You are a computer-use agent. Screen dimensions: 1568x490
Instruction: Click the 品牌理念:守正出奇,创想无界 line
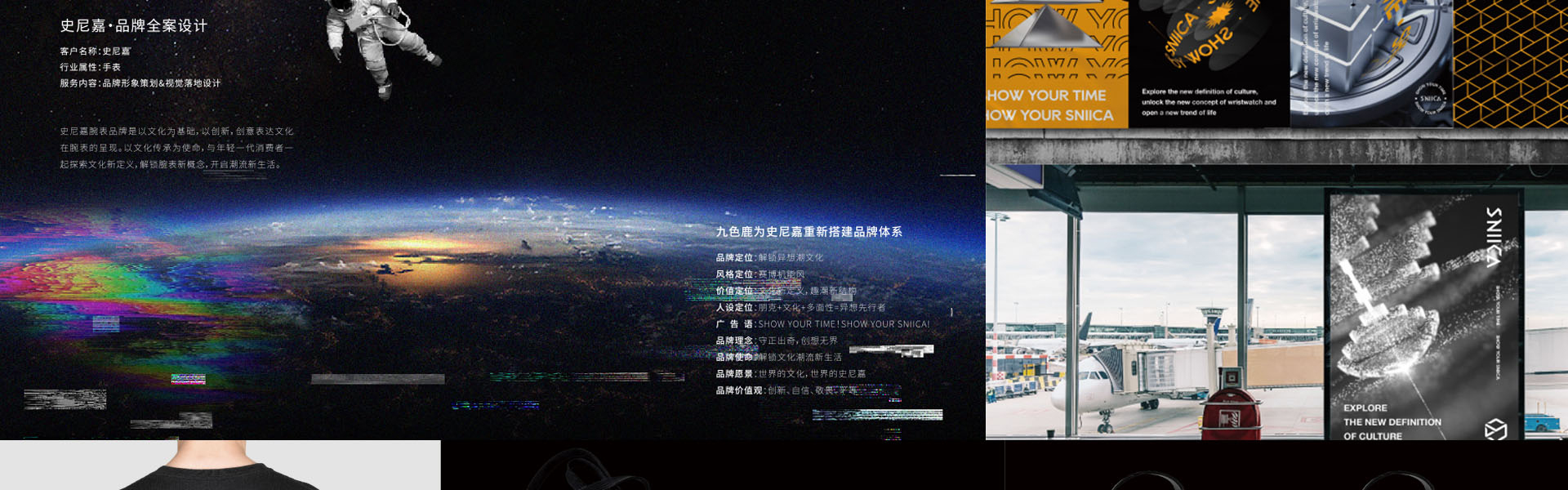pos(777,341)
